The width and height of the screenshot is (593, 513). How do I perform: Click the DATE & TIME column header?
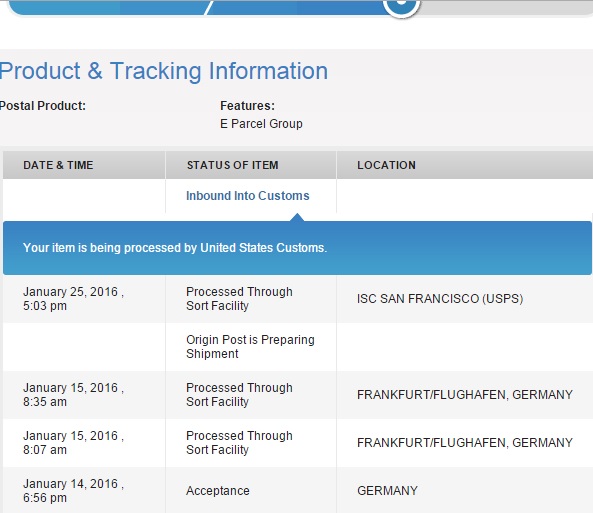pos(58,165)
